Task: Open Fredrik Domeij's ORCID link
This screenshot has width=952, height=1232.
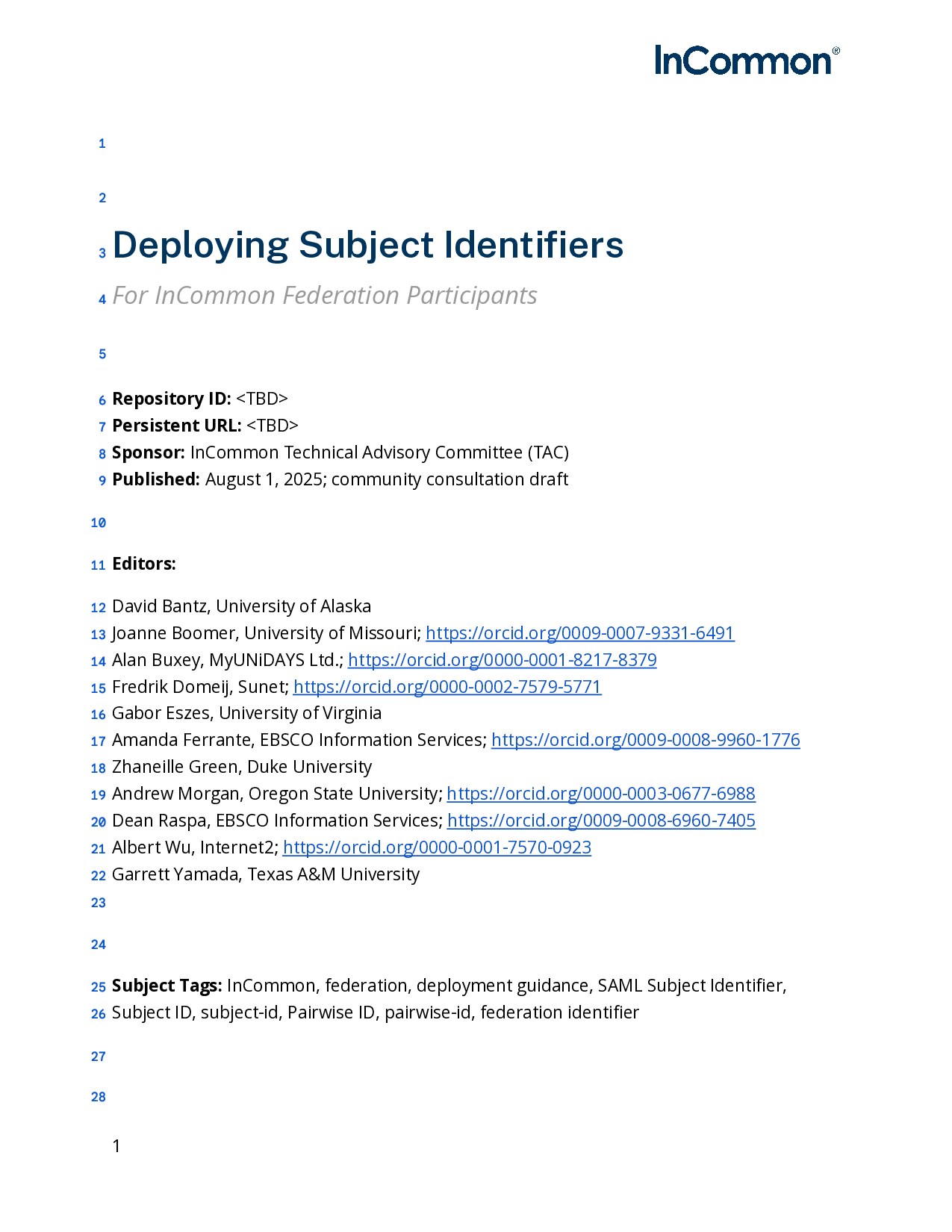Action: [x=447, y=687]
